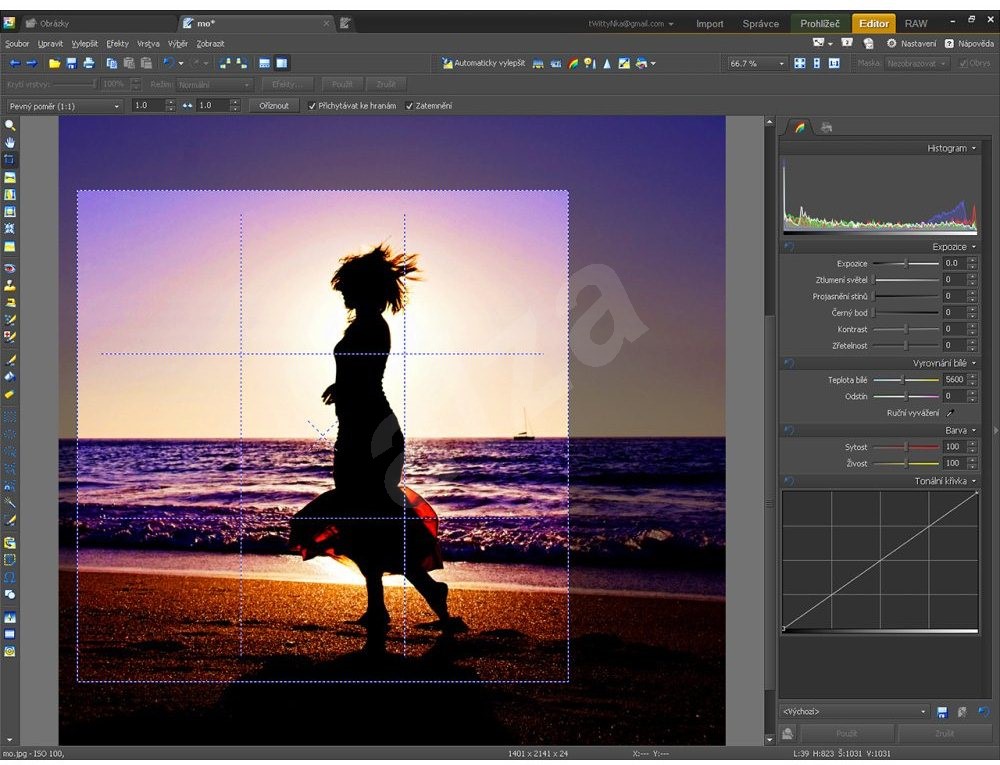Switch to the RAW tab
The image size is (1000, 765).
click(x=916, y=22)
